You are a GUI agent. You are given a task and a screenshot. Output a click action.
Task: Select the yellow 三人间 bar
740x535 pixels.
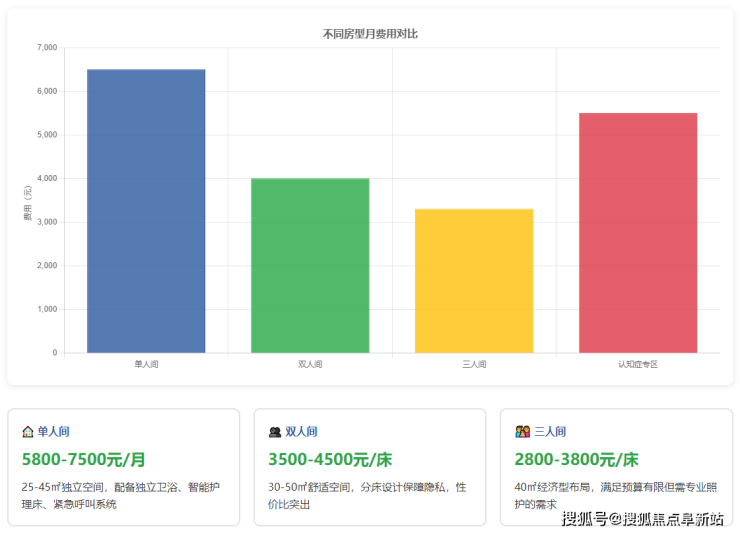[x=474, y=281]
